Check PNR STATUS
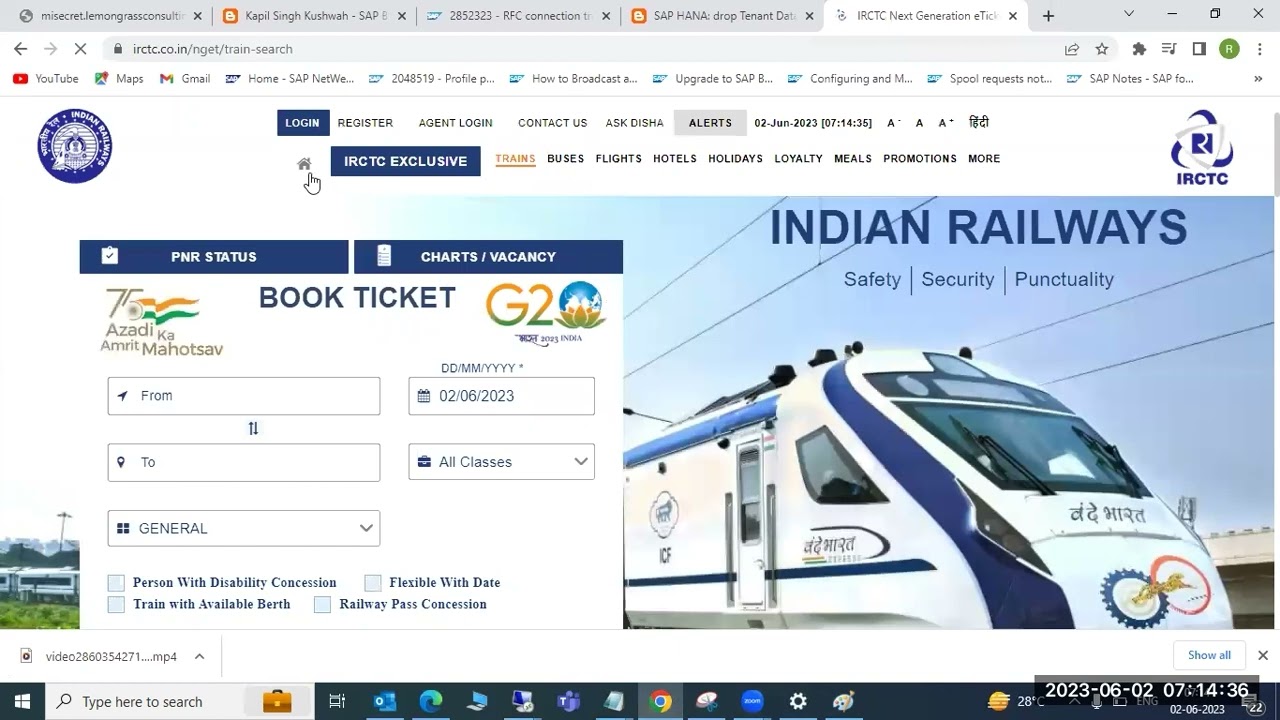Screen dimensions: 1280x720 point(214,257)
